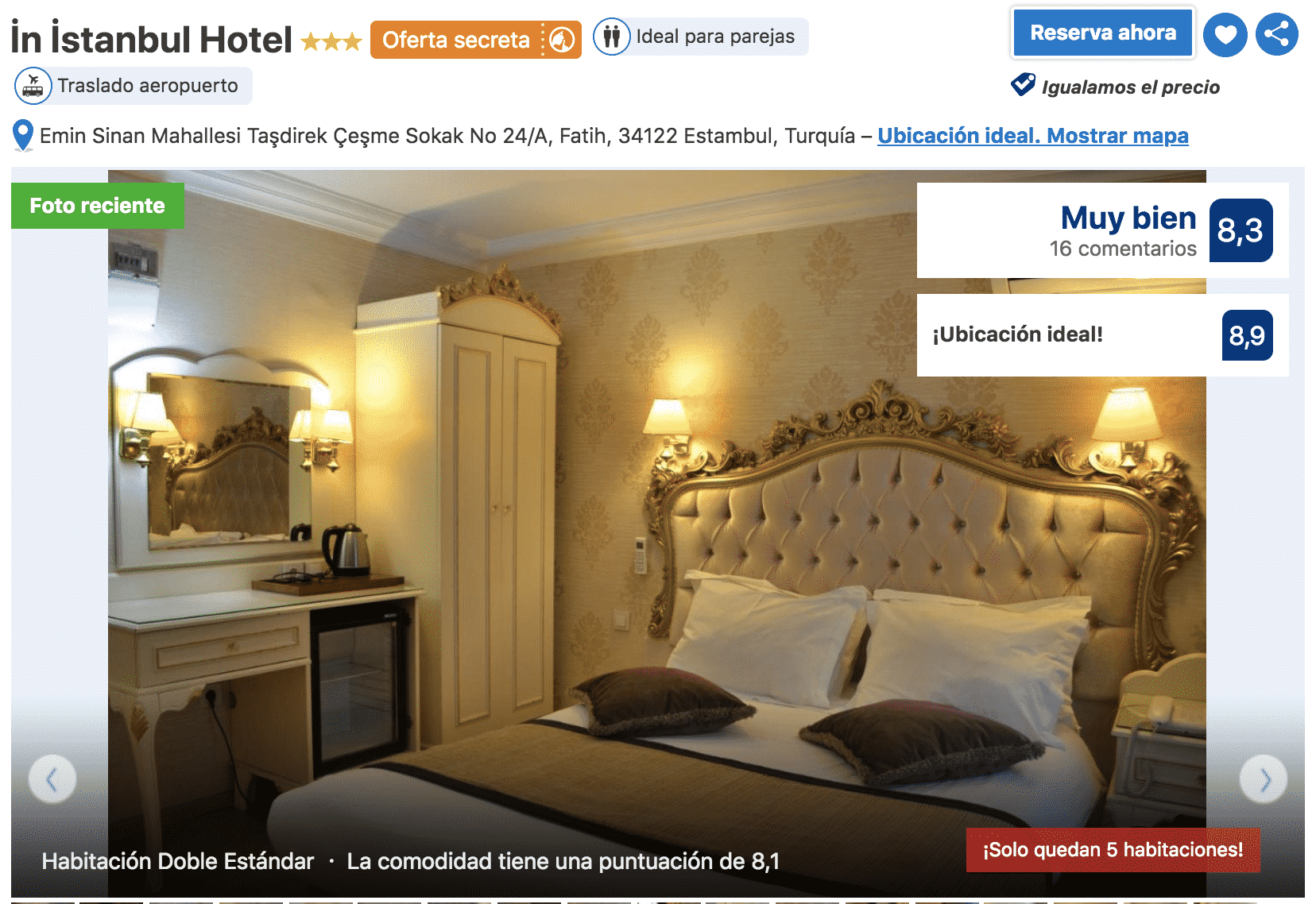Click the Oferta secreta badge
This screenshot has width=1316, height=904.
pyautogui.click(x=476, y=40)
